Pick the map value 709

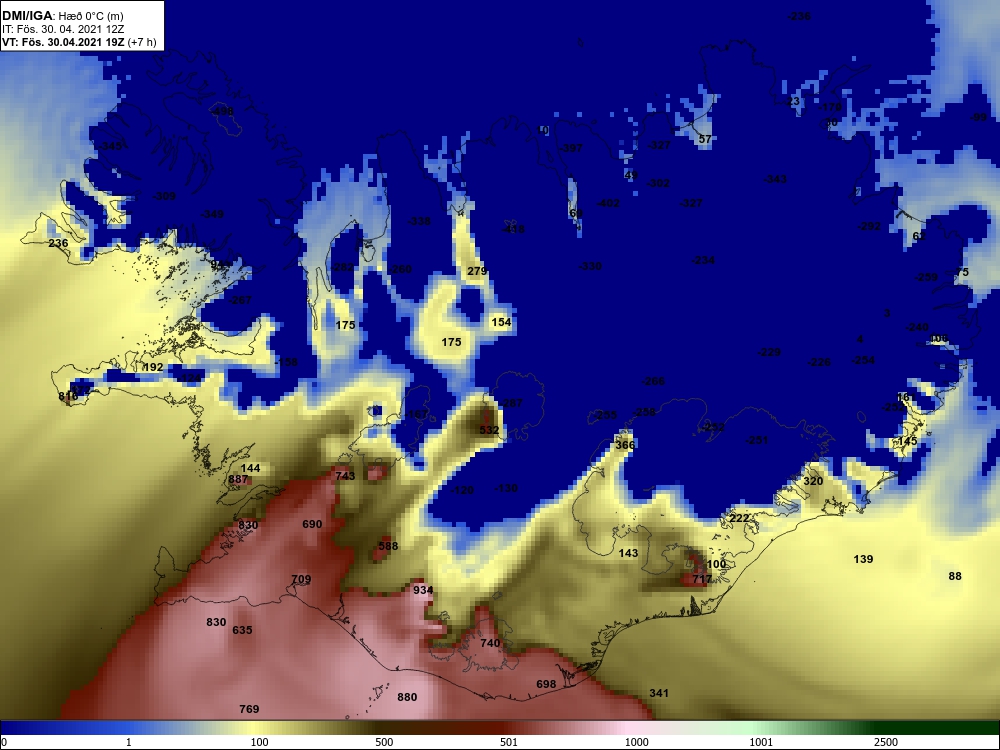click(301, 579)
